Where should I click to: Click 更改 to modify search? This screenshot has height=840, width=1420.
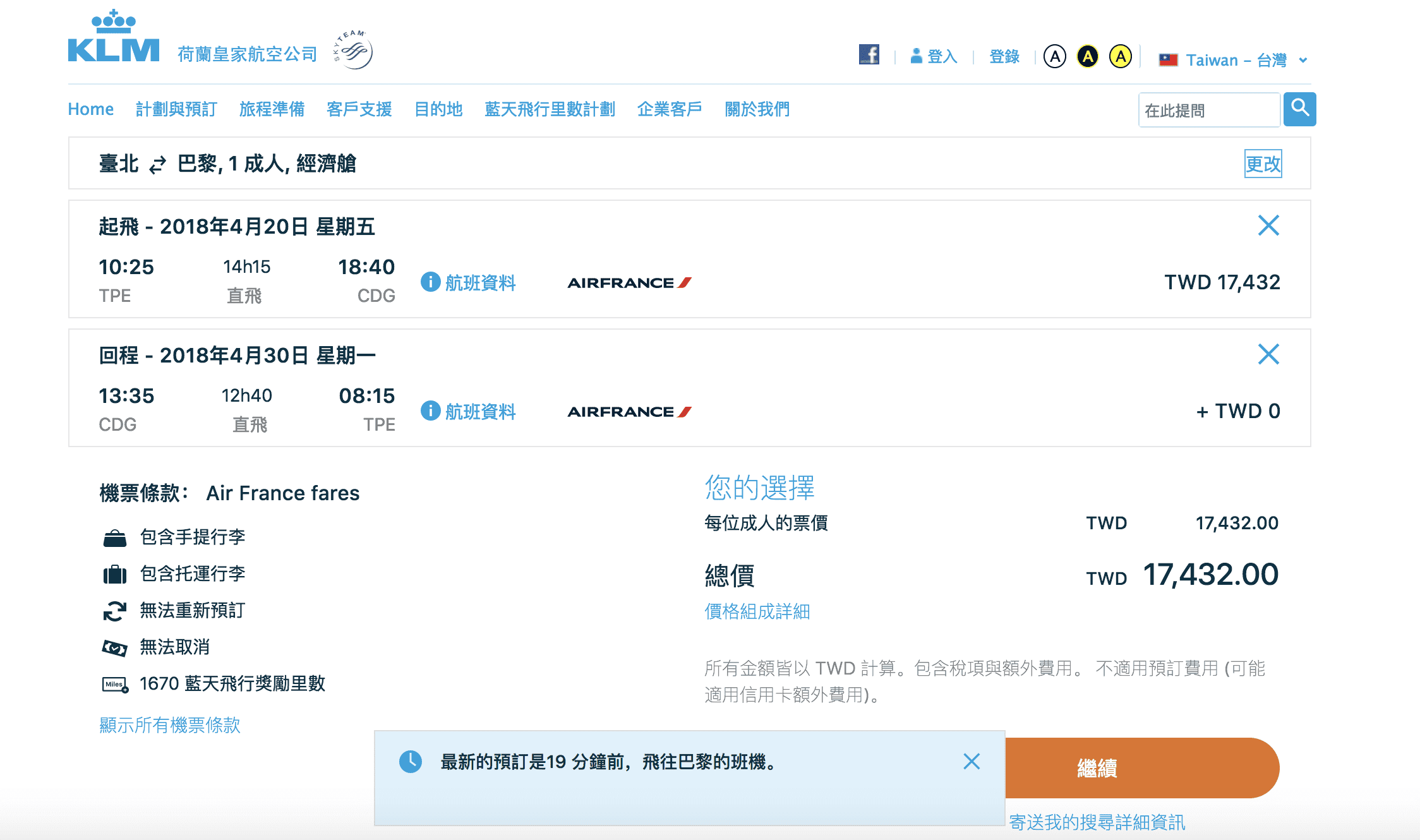pos(1263,164)
